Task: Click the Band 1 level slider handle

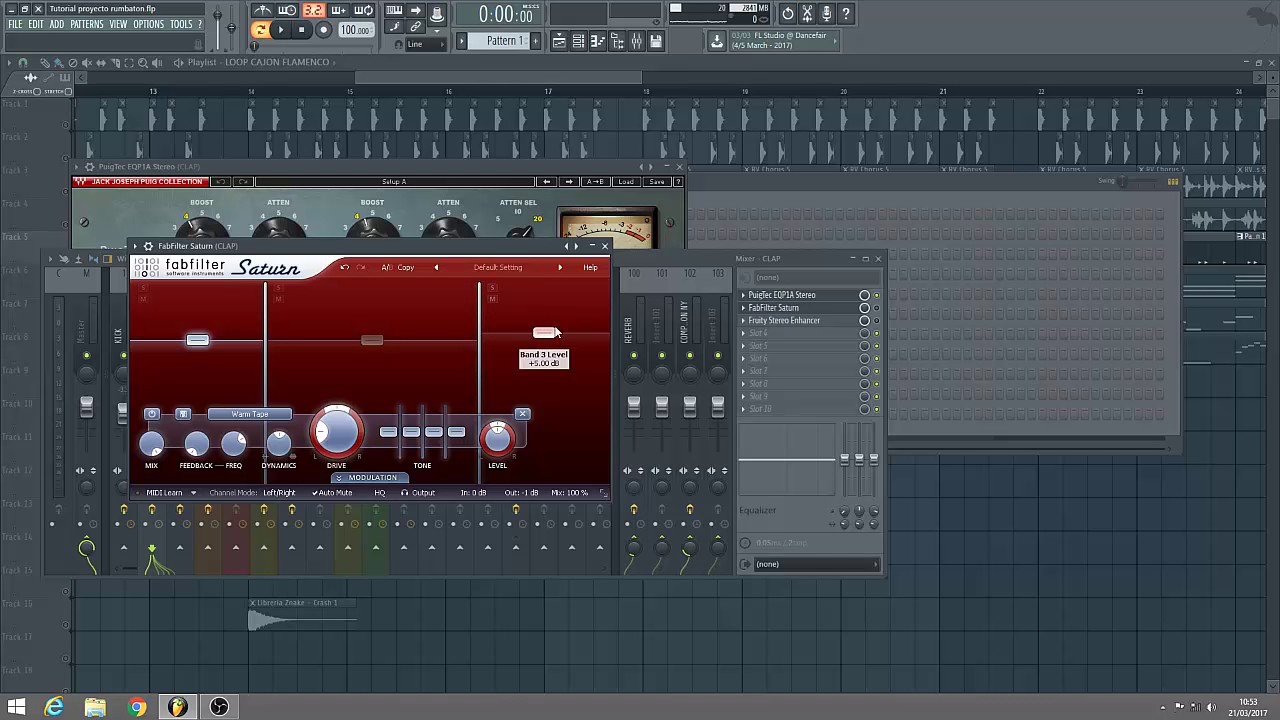Action: click(198, 340)
